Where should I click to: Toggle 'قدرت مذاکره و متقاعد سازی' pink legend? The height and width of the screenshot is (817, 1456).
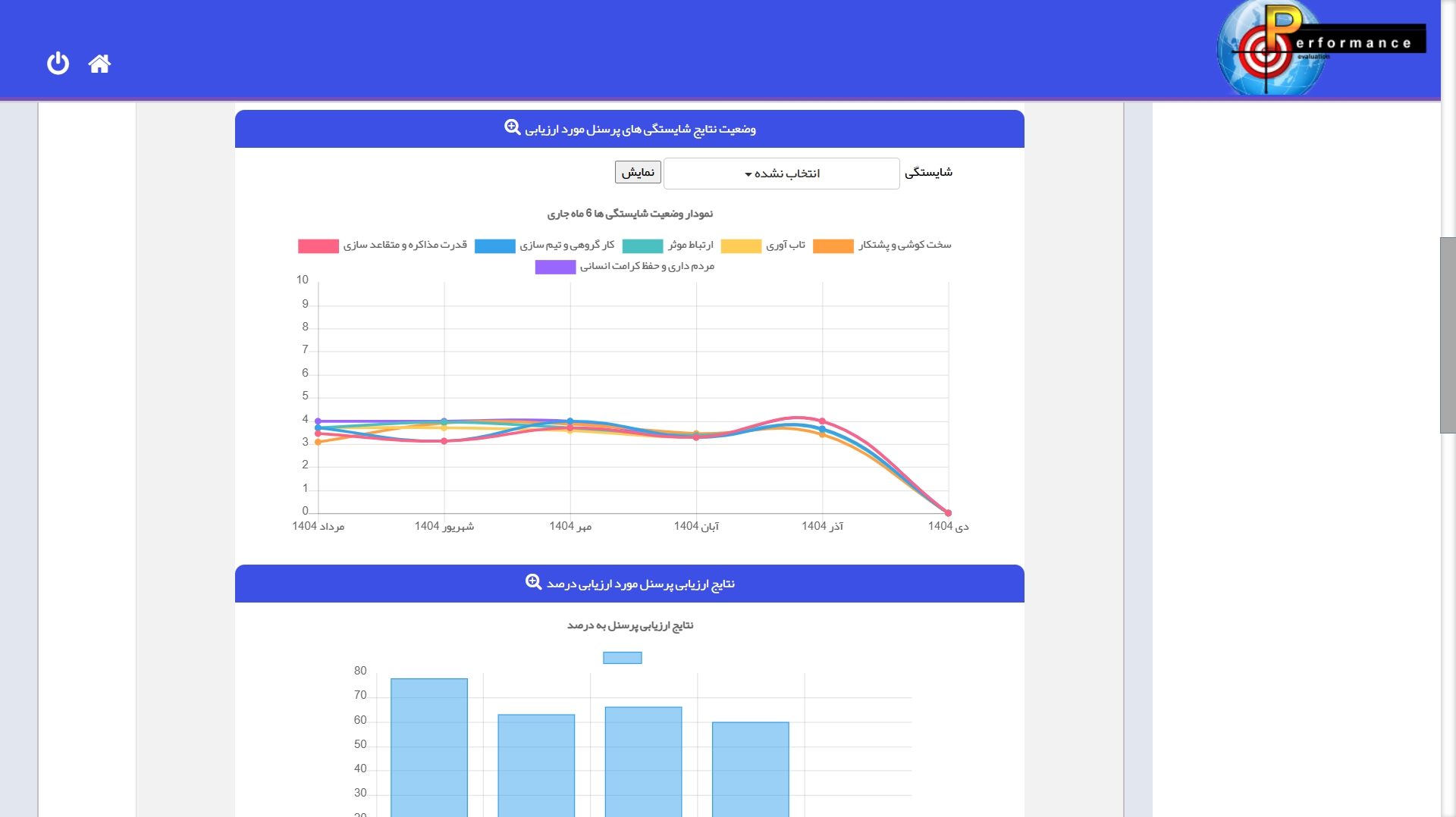pyautogui.click(x=318, y=246)
